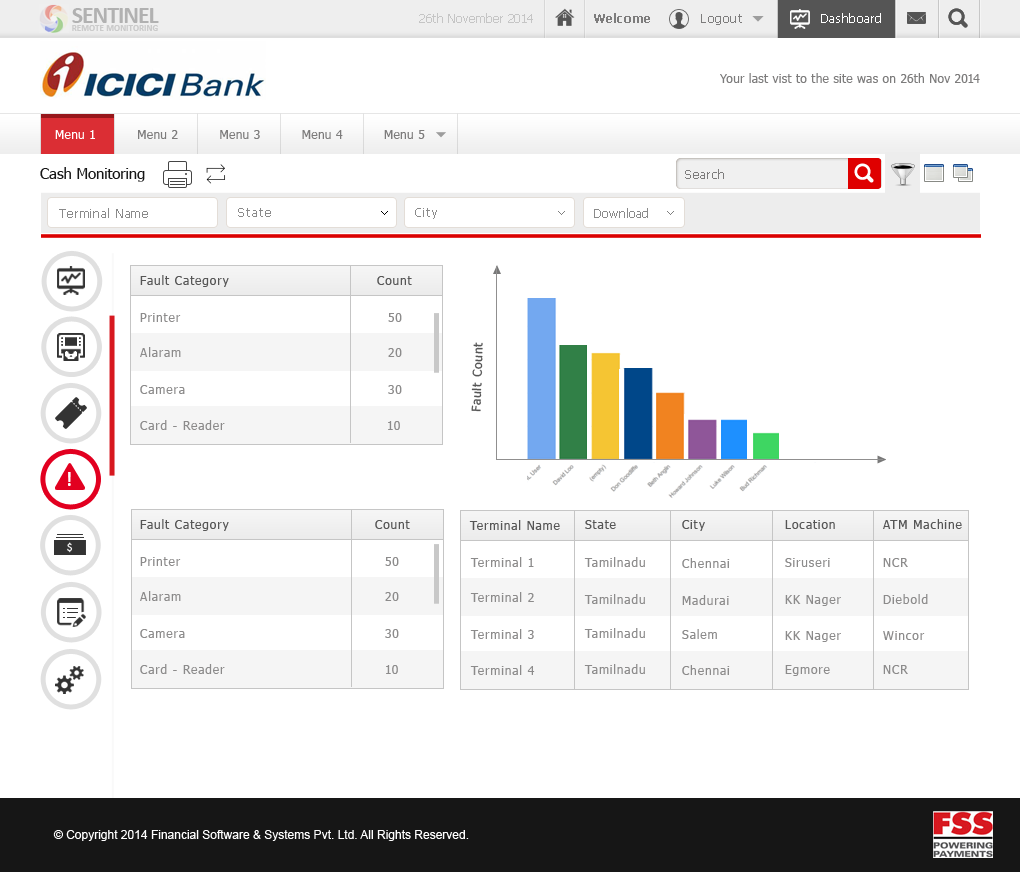Click the filter funnel icon
The width and height of the screenshot is (1020, 872).
click(x=903, y=174)
